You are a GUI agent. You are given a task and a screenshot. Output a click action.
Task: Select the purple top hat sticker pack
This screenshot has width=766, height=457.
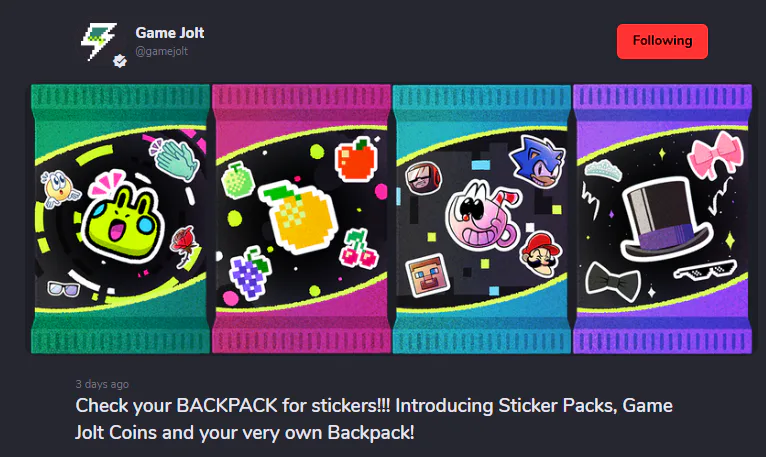click(x=662, y=218)
